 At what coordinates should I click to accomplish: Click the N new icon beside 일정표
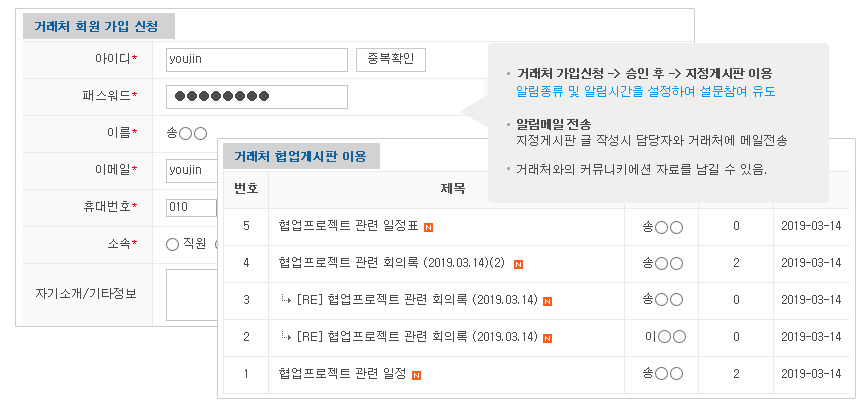(428, 228)
